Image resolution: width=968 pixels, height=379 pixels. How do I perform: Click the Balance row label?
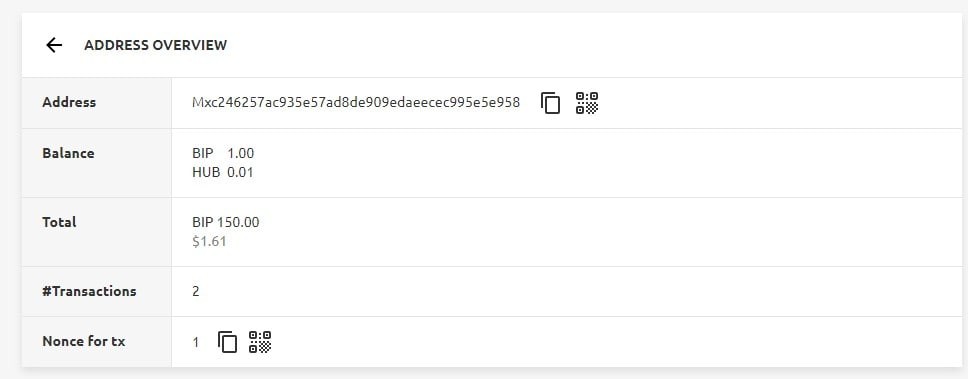pos(68,153)
